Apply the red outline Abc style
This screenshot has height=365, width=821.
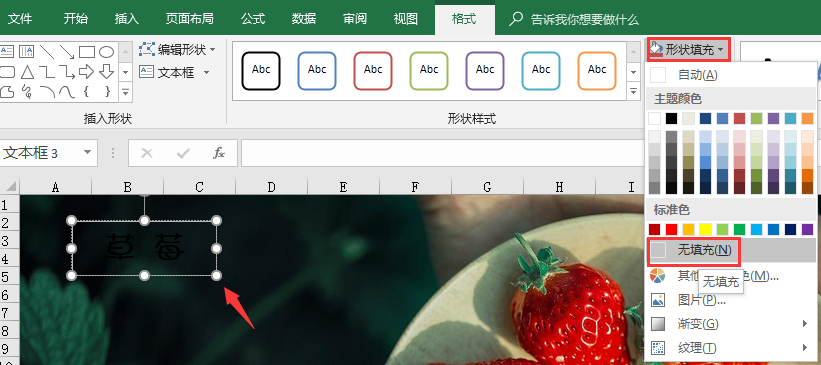point(373,71)
